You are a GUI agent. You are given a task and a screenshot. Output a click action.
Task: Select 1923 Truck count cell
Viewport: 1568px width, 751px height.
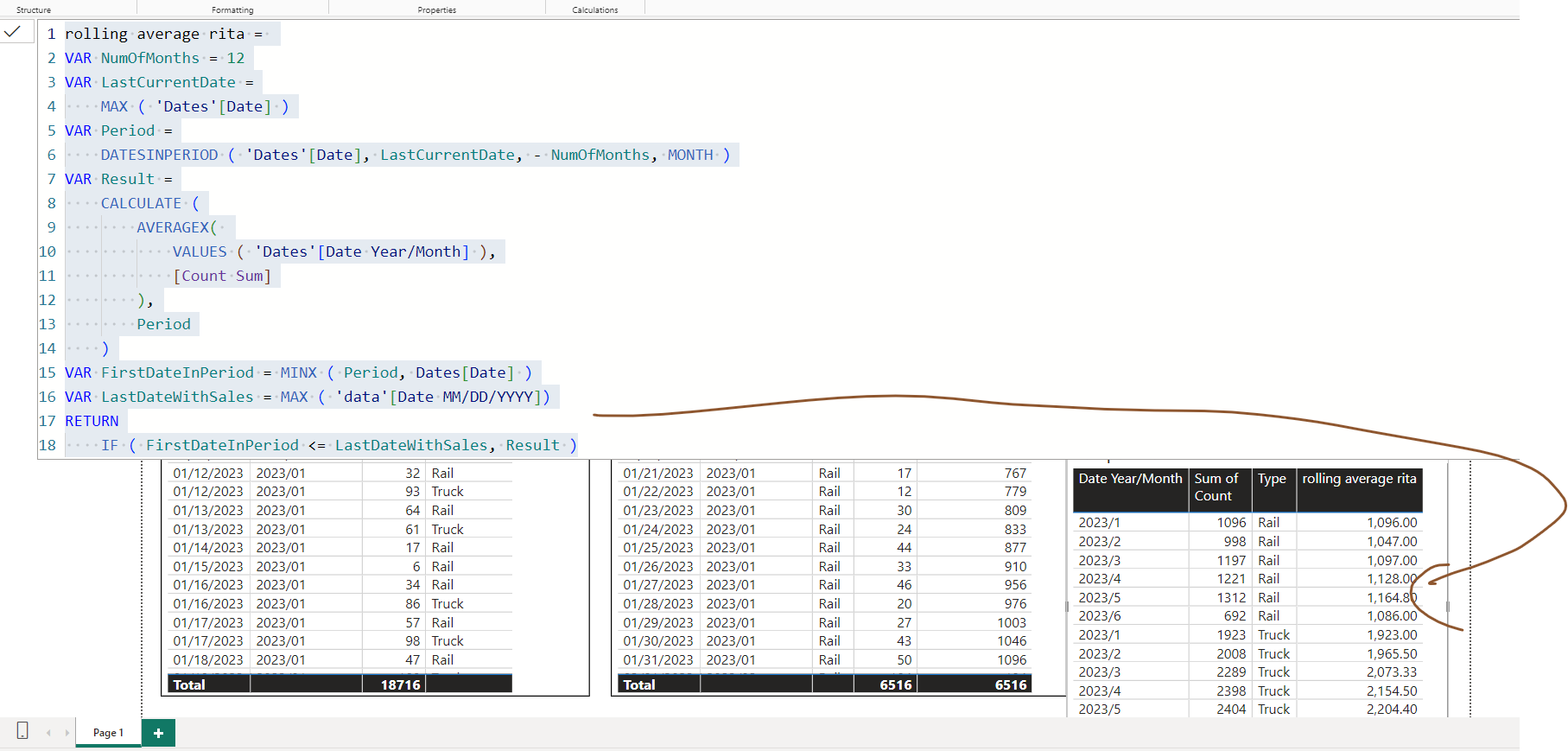coord(1231,635)
